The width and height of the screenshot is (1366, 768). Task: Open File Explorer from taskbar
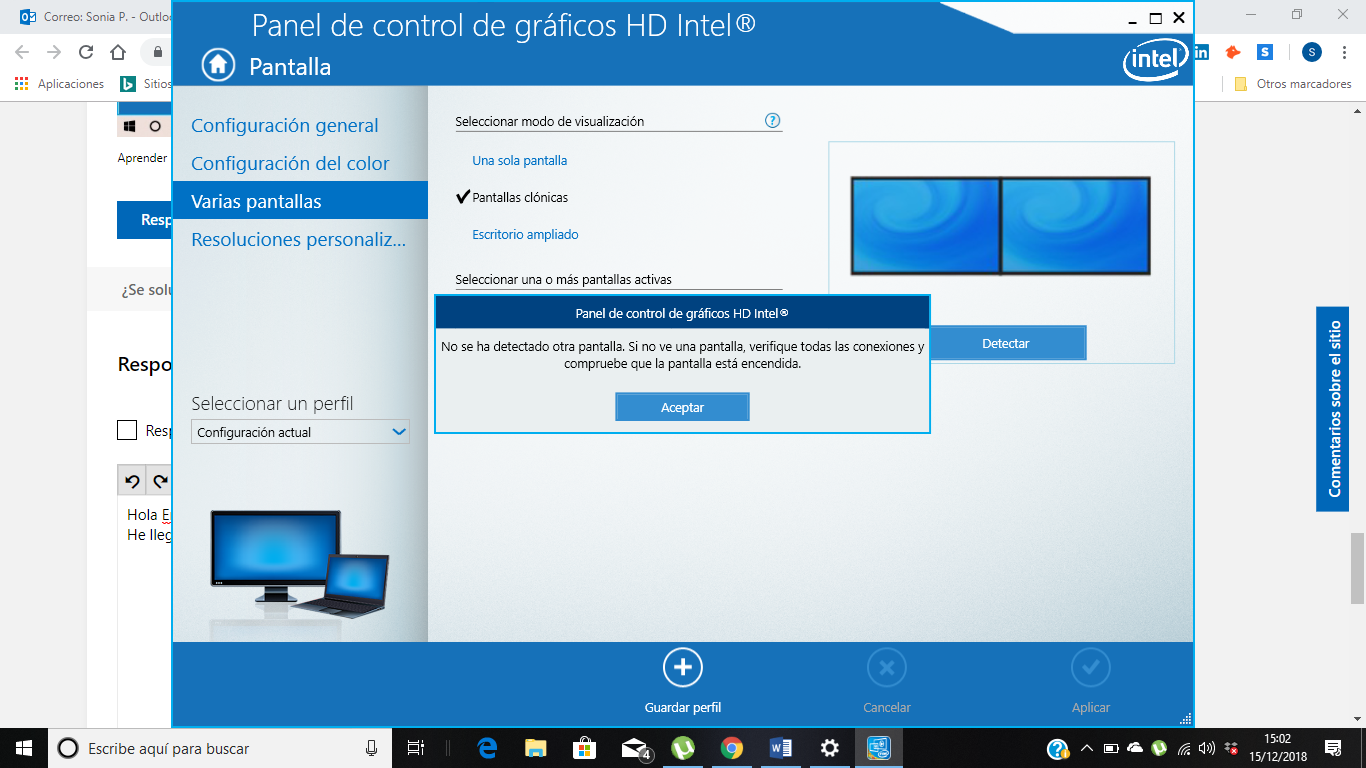tap(536, 748)
